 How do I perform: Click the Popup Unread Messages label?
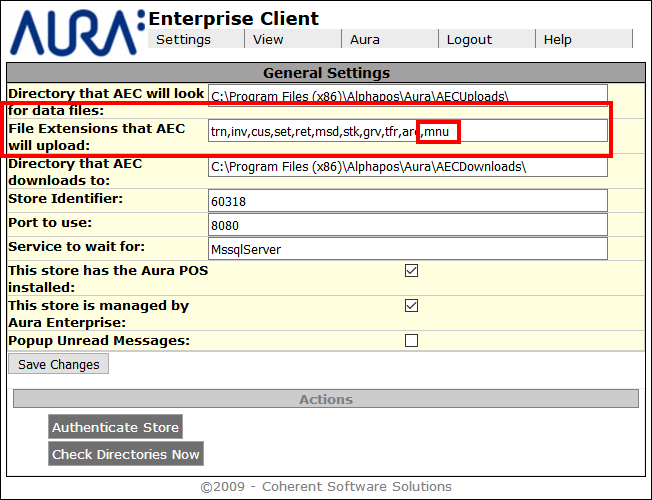point(99,341)
